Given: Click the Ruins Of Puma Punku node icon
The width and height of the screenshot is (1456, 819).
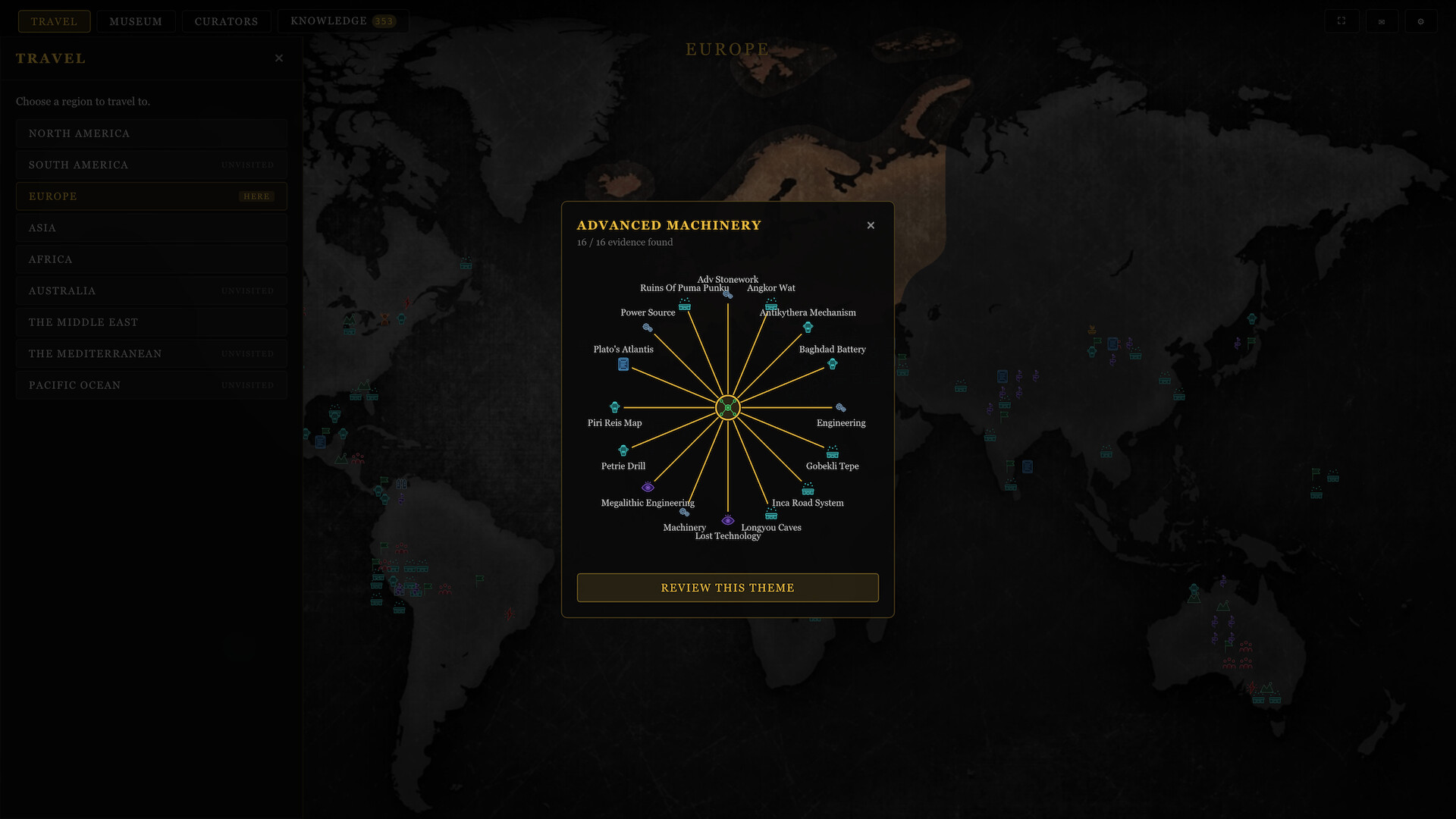Looking at the screenshot, I should tap(685, 304).
